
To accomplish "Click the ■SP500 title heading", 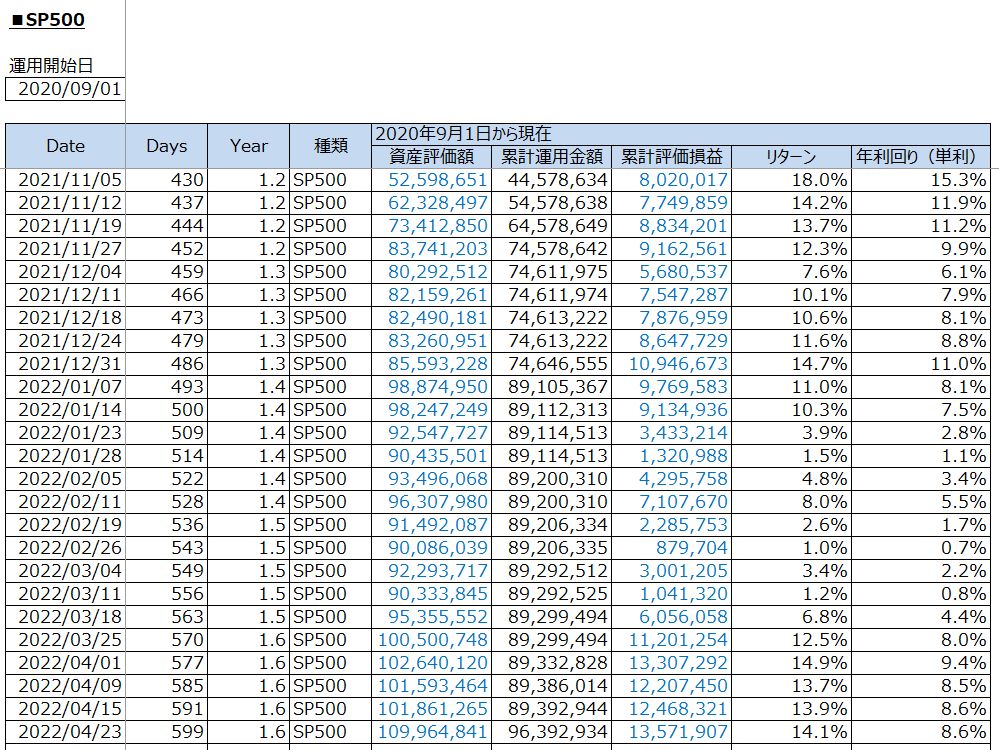I will pyautogui.click(x=47, y=20).
